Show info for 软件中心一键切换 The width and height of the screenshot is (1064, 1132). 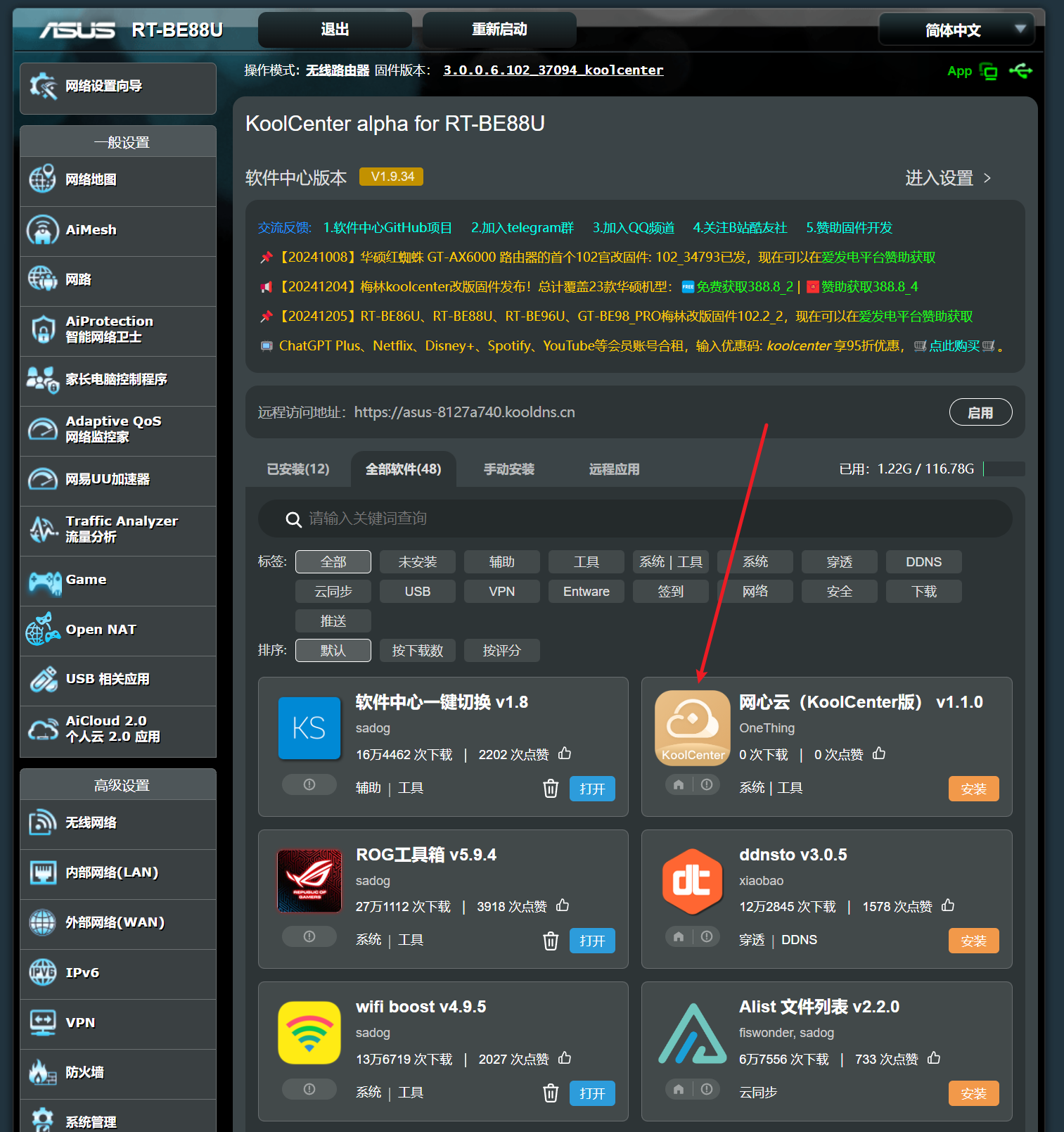tap(309, 784)
